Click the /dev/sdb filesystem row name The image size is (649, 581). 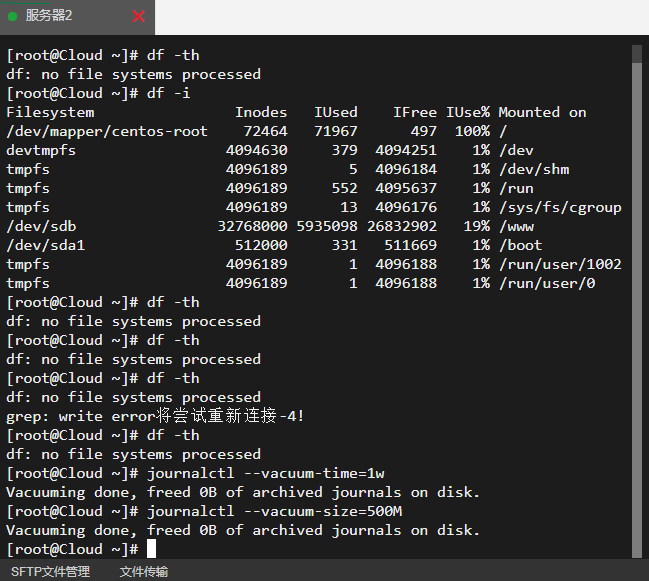(x=41, y=226)
